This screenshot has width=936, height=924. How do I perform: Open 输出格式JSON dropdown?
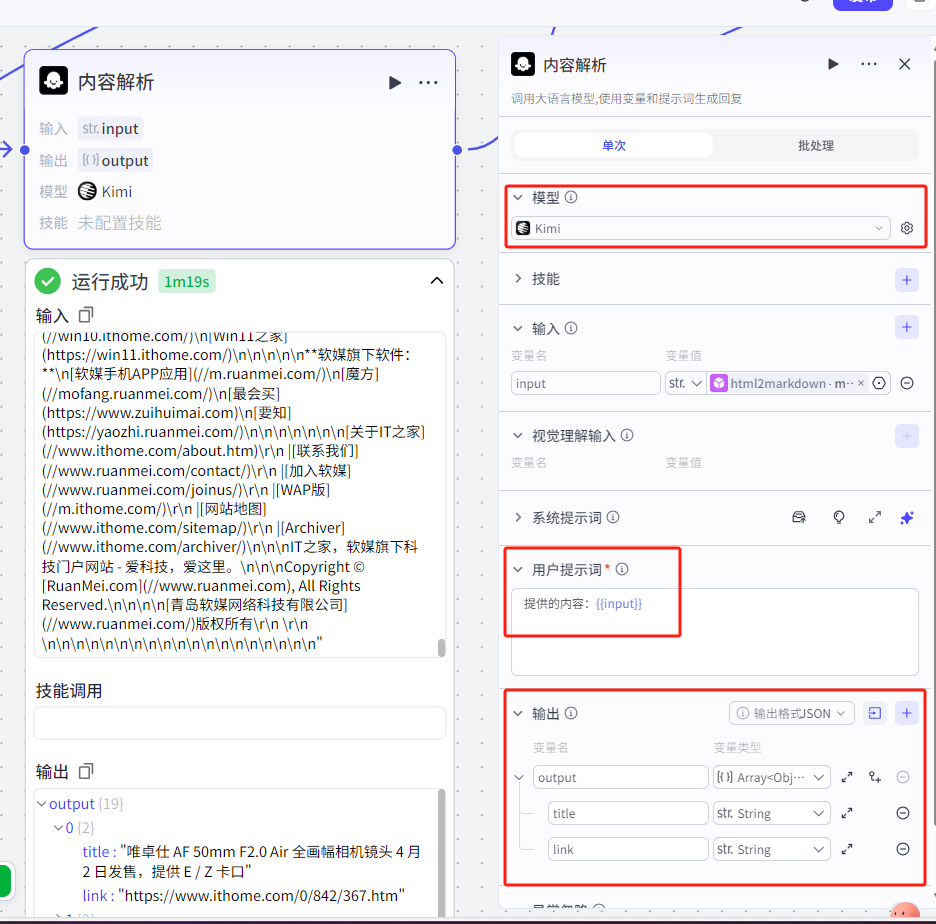click(x=792, y=713)
